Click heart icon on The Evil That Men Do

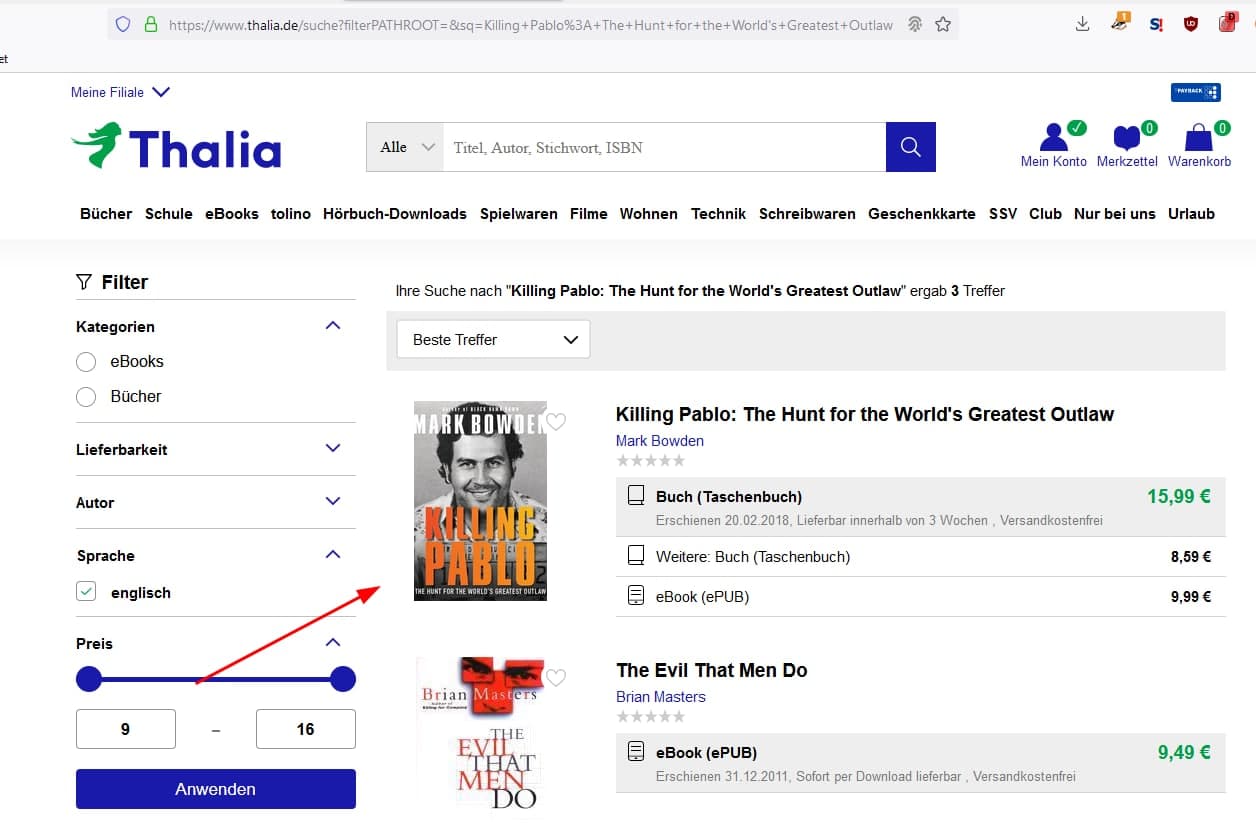click(x=556, y=678)
